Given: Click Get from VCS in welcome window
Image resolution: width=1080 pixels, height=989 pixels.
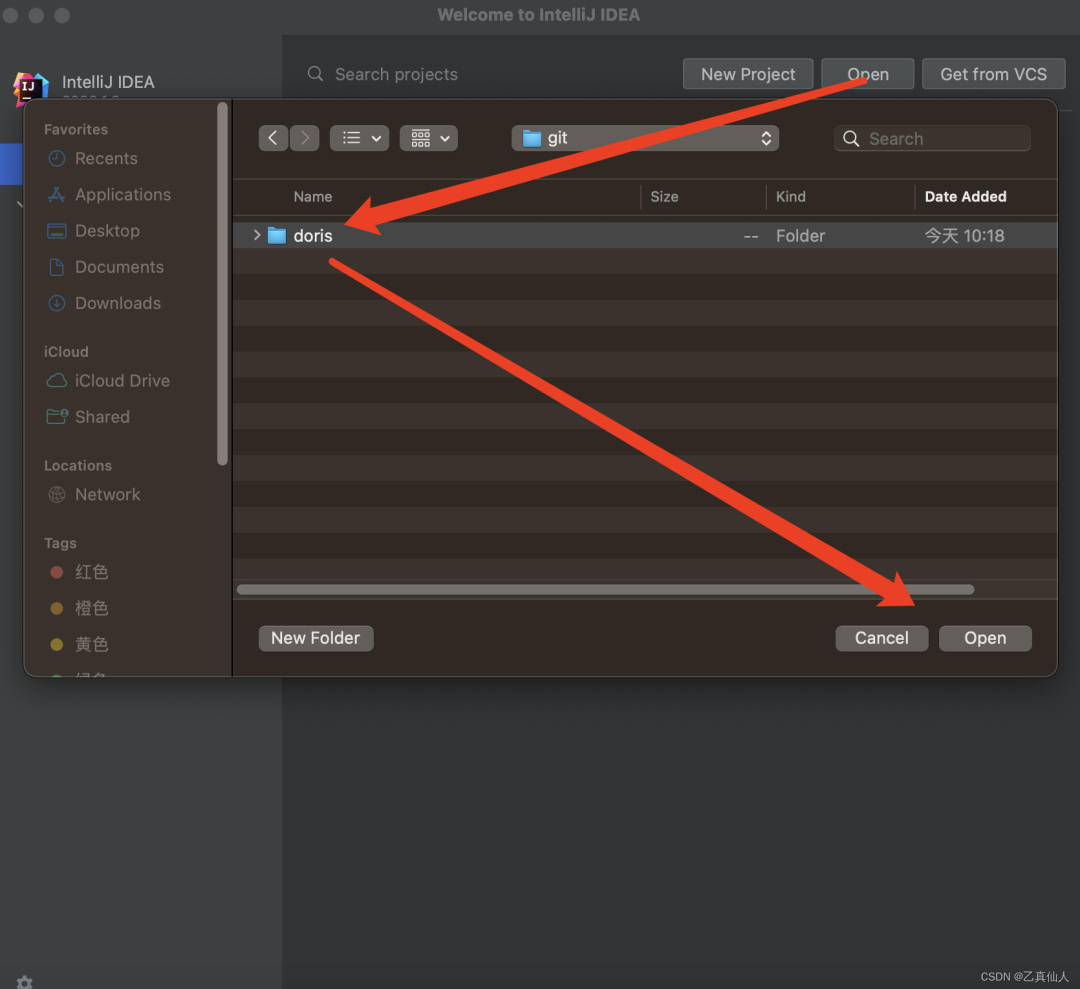Looking at the screenshot, I should tap(993, 74).
